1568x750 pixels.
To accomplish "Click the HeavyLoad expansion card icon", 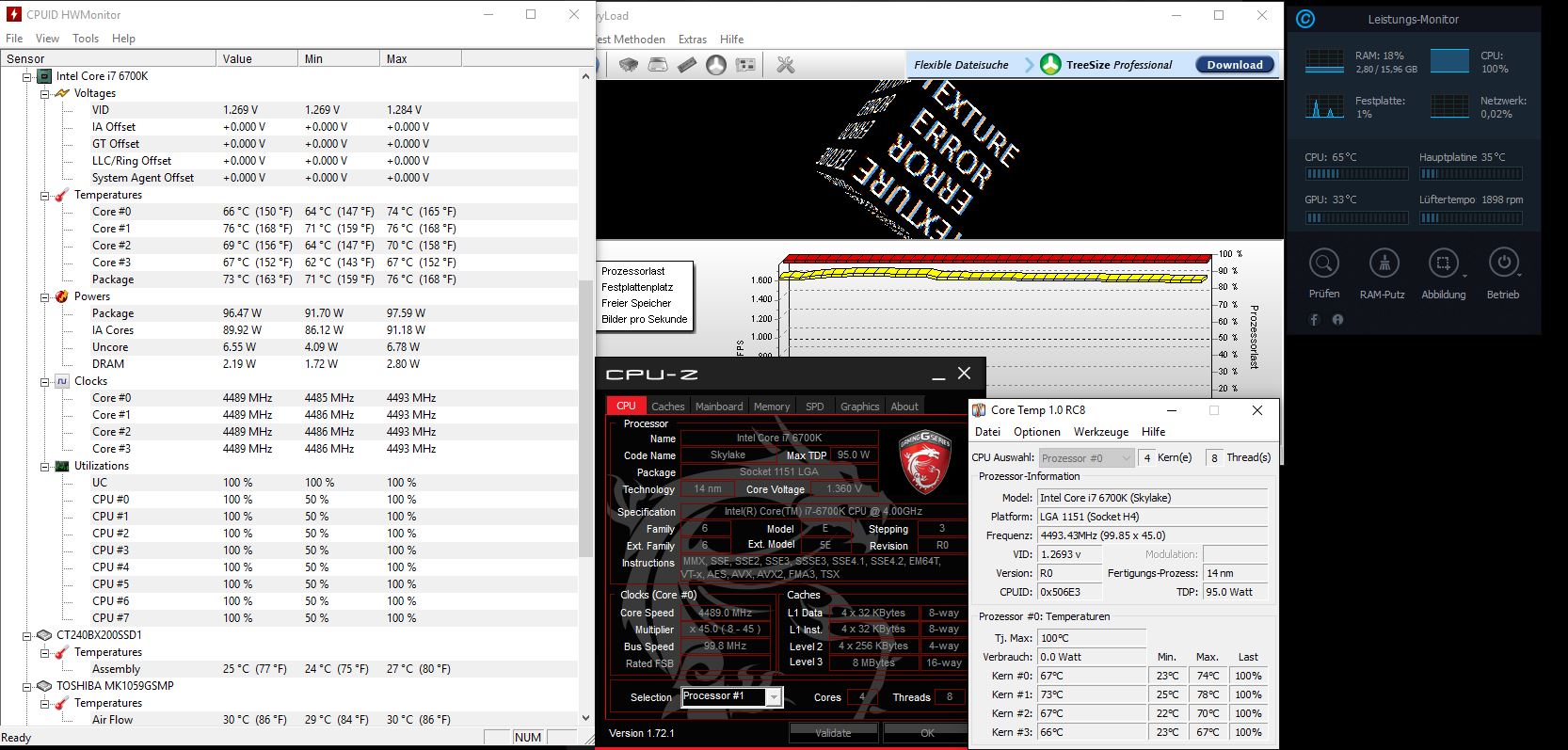I will pyautogui.click(x=745, y=65).
